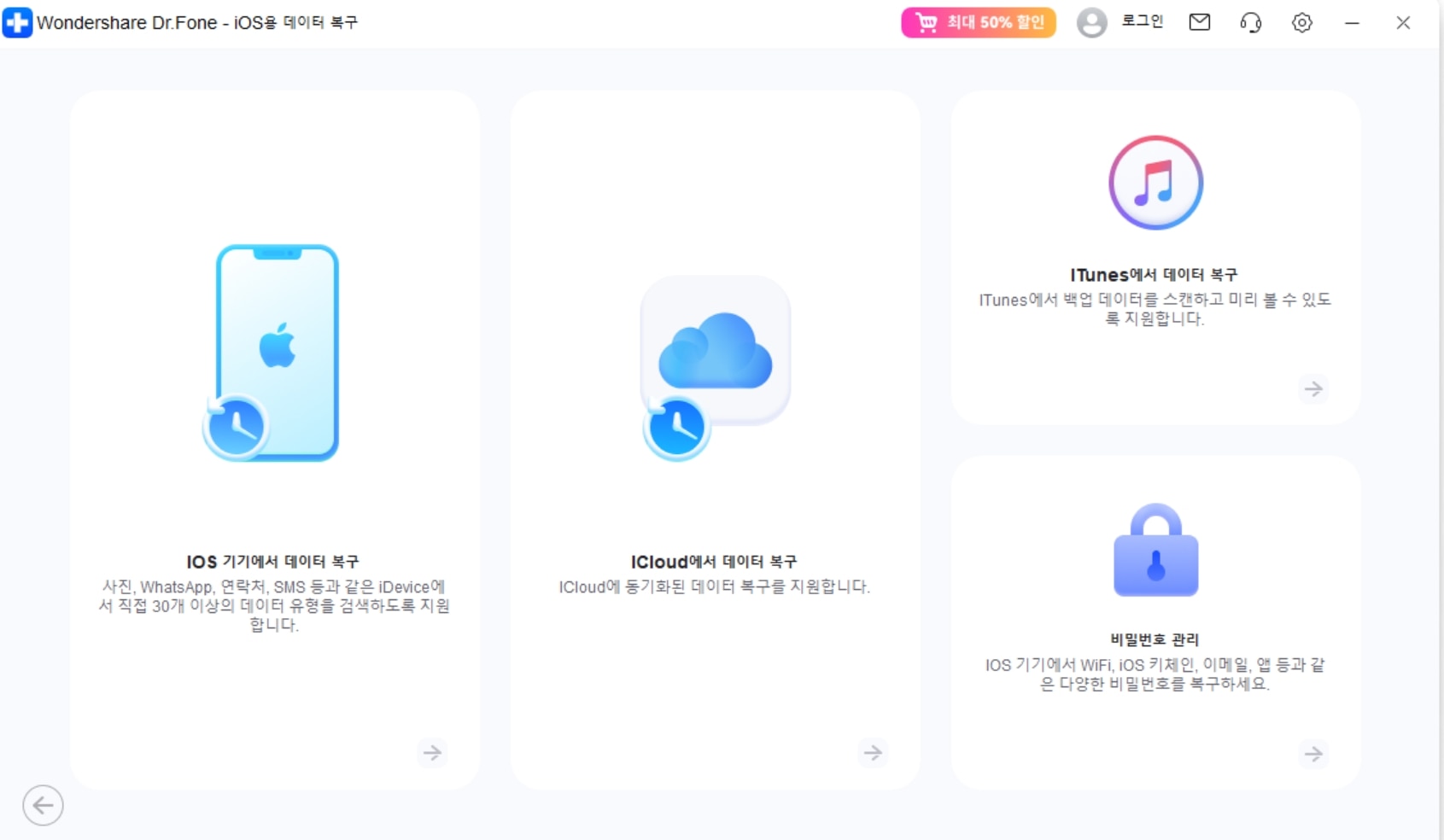Viewport: 1444px width, 840px height.
Task: Open the settings gear icon
Action: tap(1301, 22)
